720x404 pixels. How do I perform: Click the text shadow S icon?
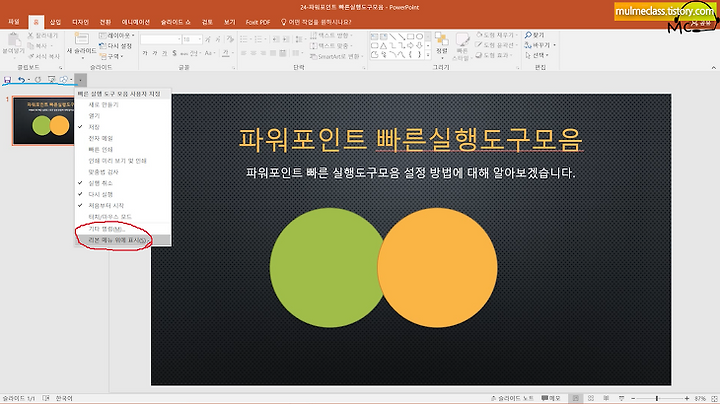(174, 53)
